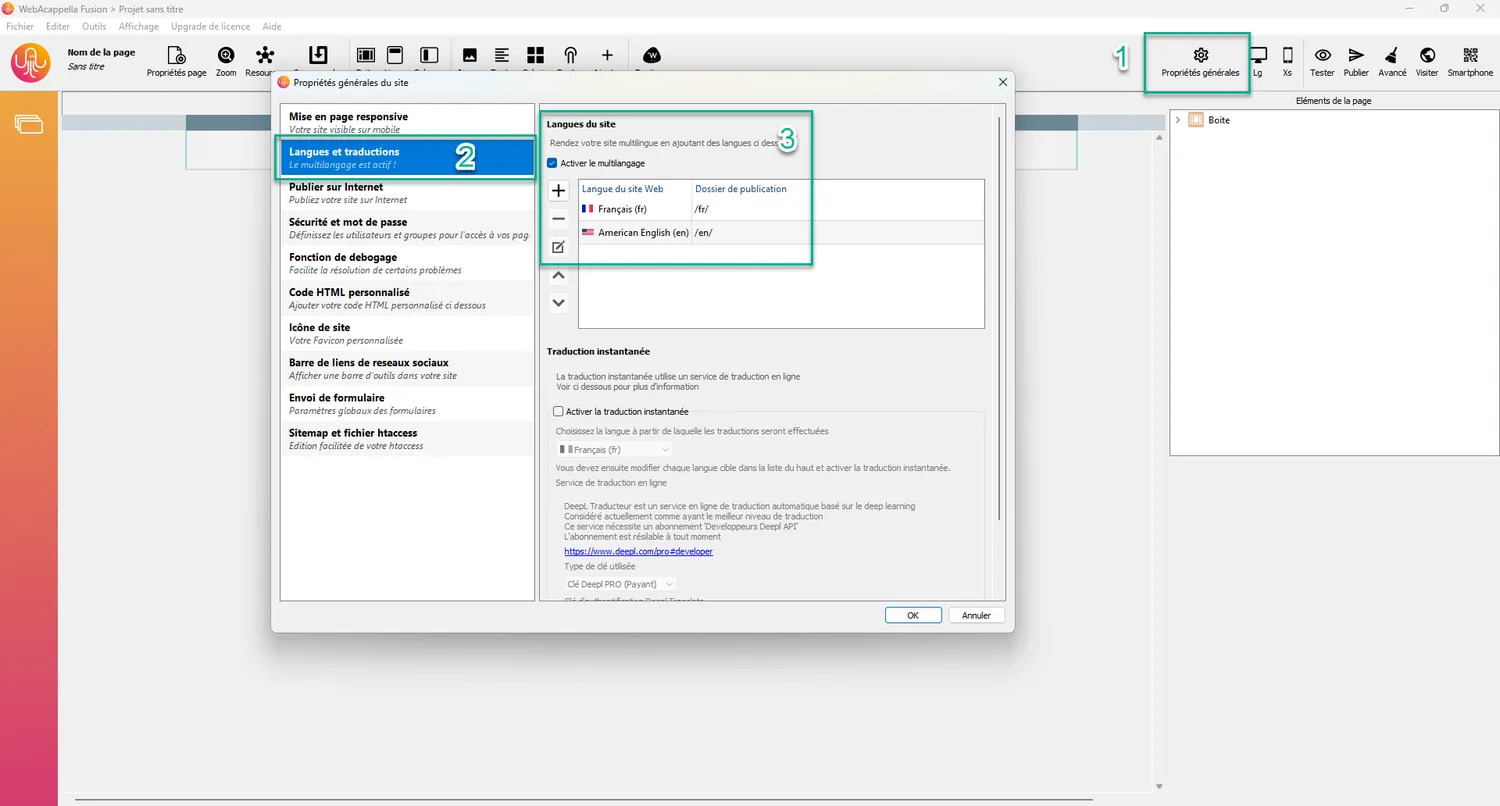
Task: Click the Publier send icon
Action: pos(1356,55)
